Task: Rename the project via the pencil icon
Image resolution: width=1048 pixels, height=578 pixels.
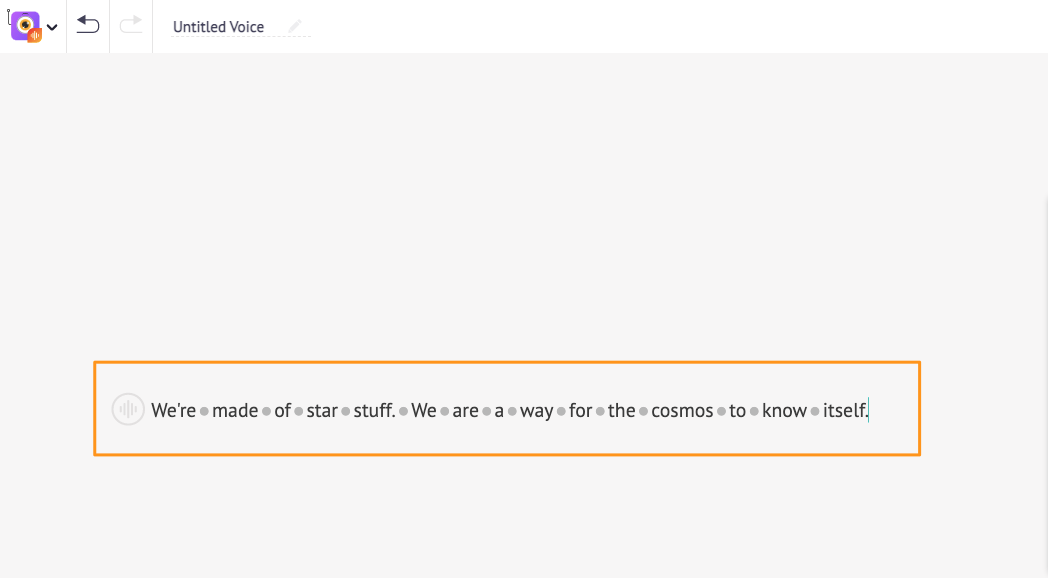Action: point(295,26)
